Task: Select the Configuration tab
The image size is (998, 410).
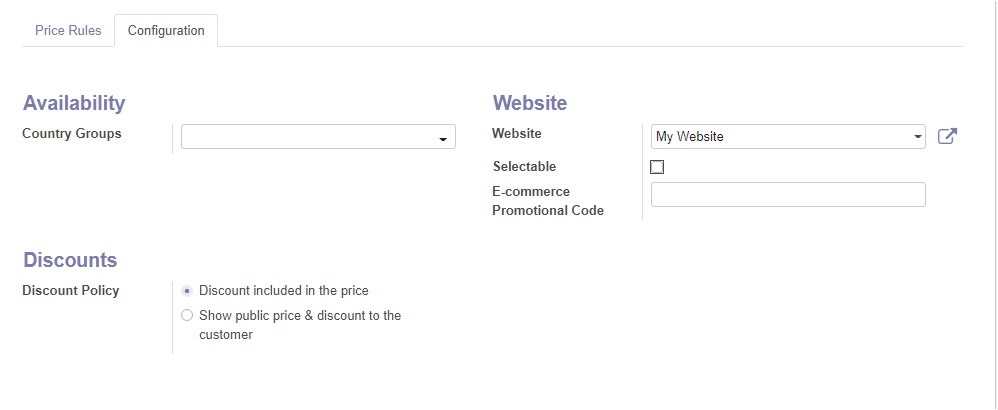Action: click(166, 31)
